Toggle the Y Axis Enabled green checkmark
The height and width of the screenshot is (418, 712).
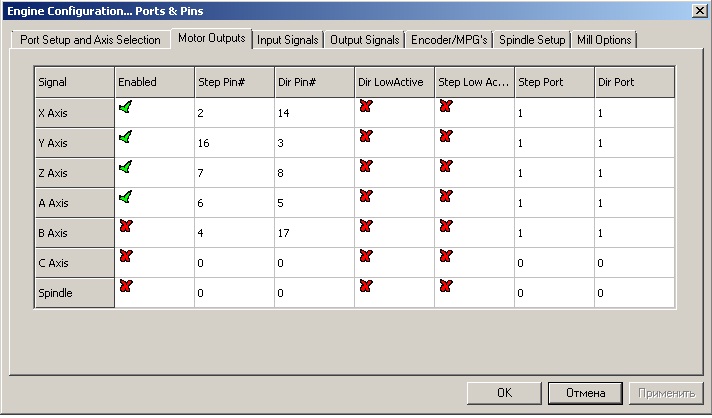pyautogui.click(x=125, y=136)
